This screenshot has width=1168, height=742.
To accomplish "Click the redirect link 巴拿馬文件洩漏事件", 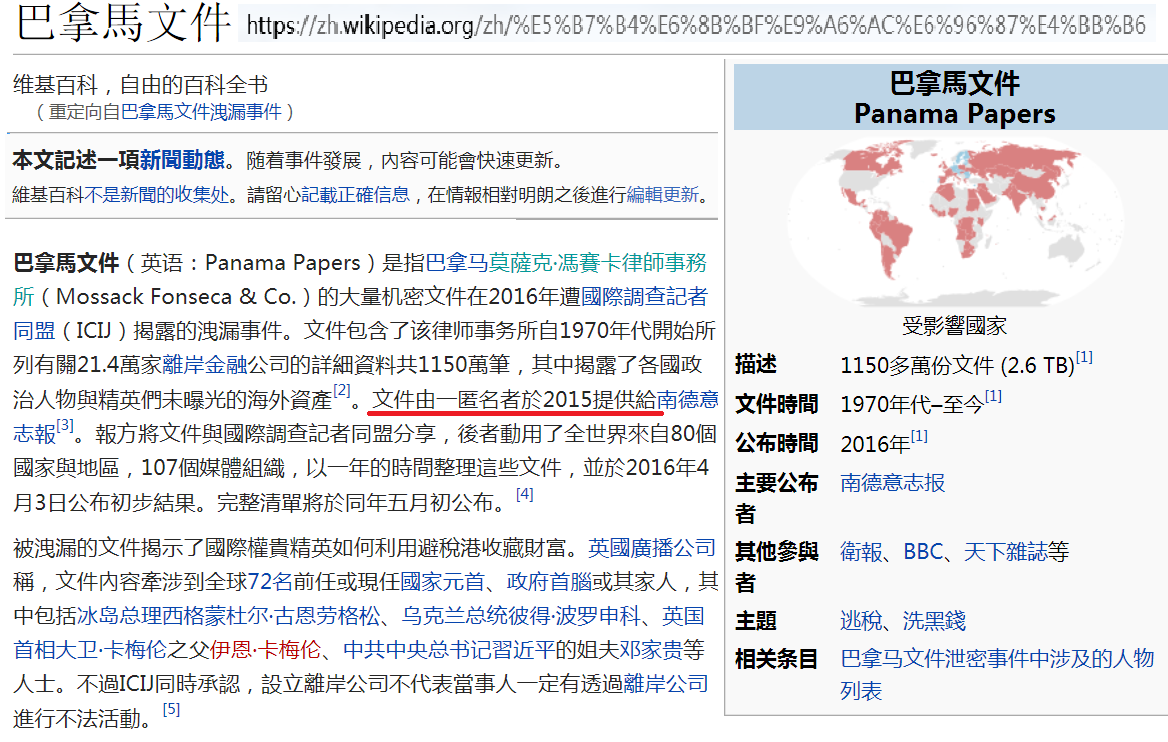I will (x=201, y=112).
